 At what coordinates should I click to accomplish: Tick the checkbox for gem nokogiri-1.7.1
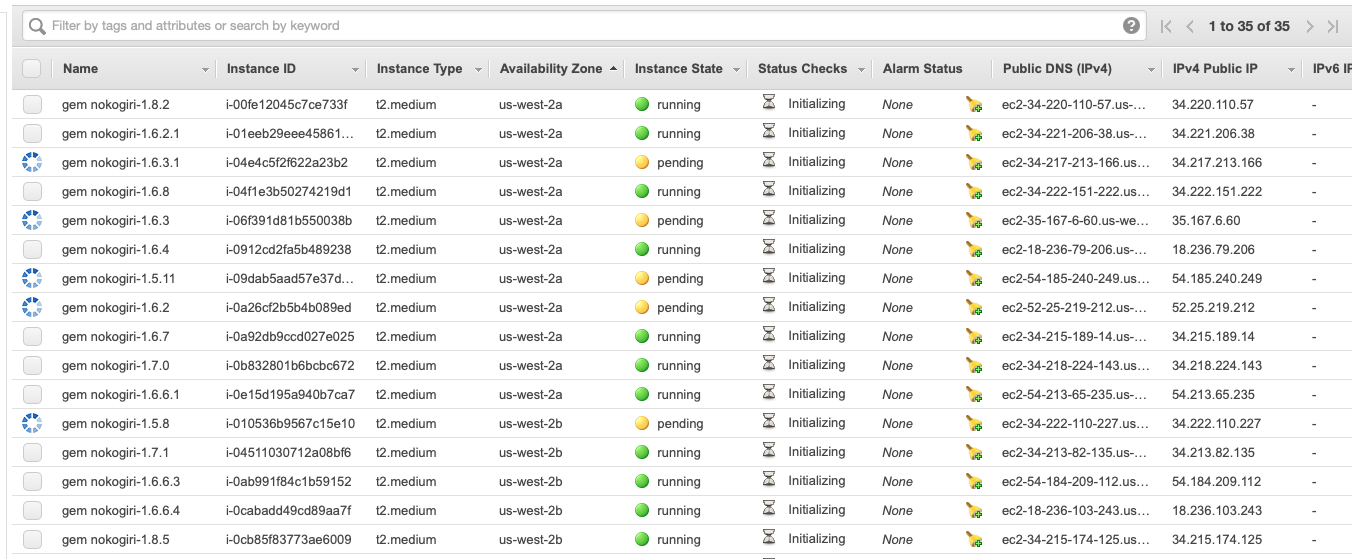(33, 452)
